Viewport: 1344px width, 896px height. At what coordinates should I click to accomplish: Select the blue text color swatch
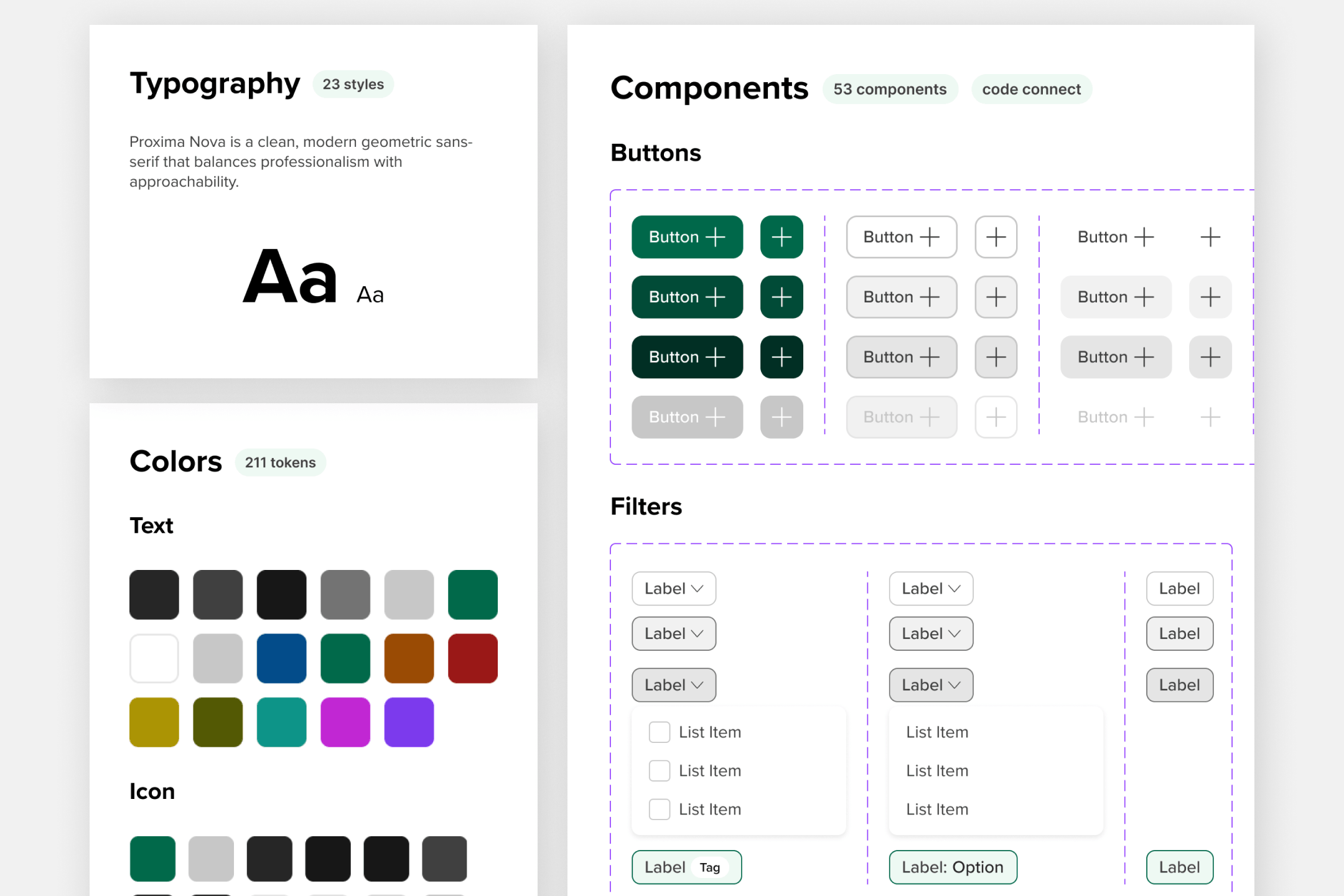click(x=281, y=658)
